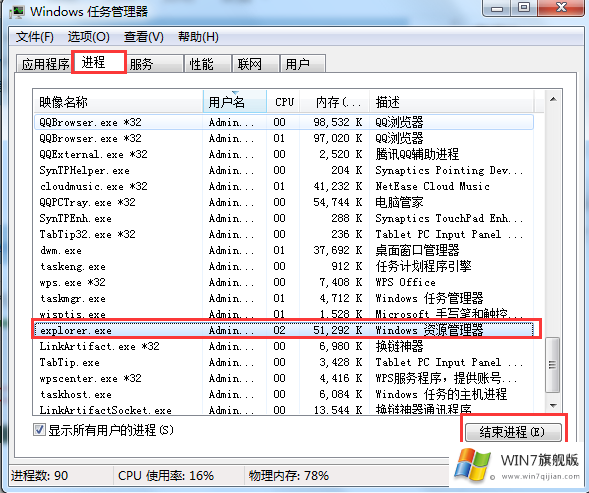
Task: Switch to the 用户 tab
Action: click(303, 64)
